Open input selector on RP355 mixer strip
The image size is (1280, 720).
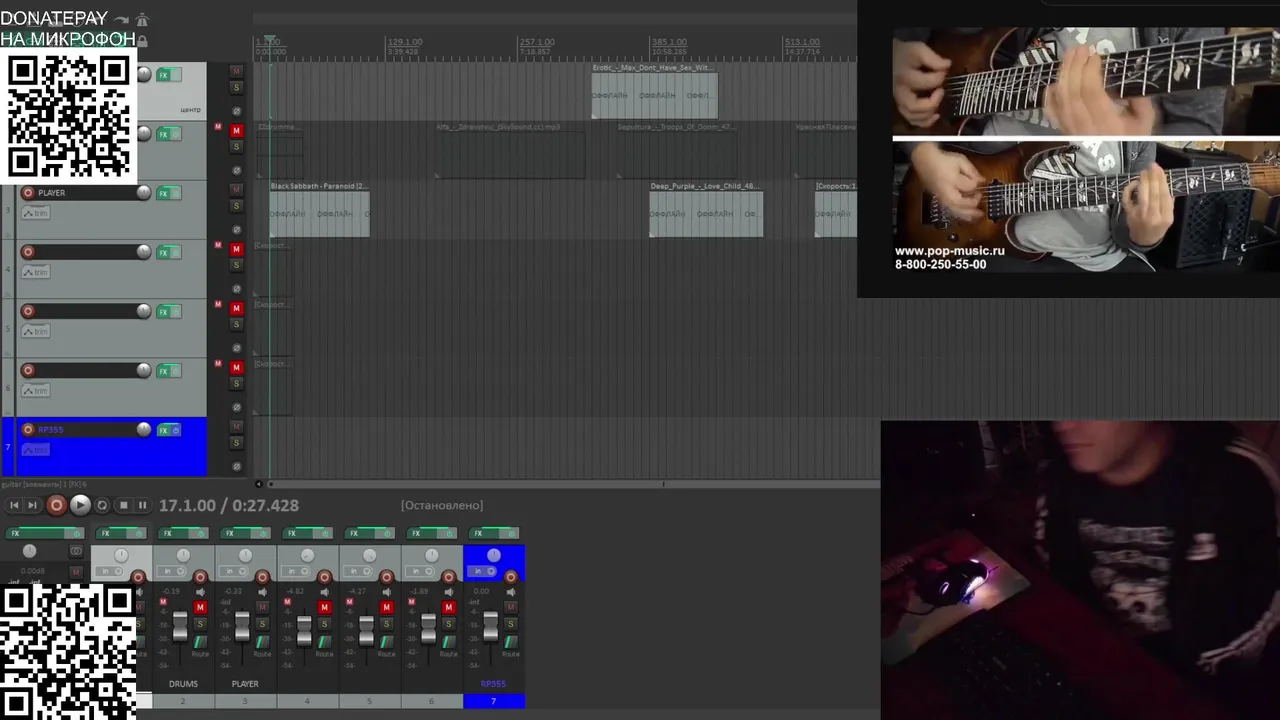(x=483, y=572)
